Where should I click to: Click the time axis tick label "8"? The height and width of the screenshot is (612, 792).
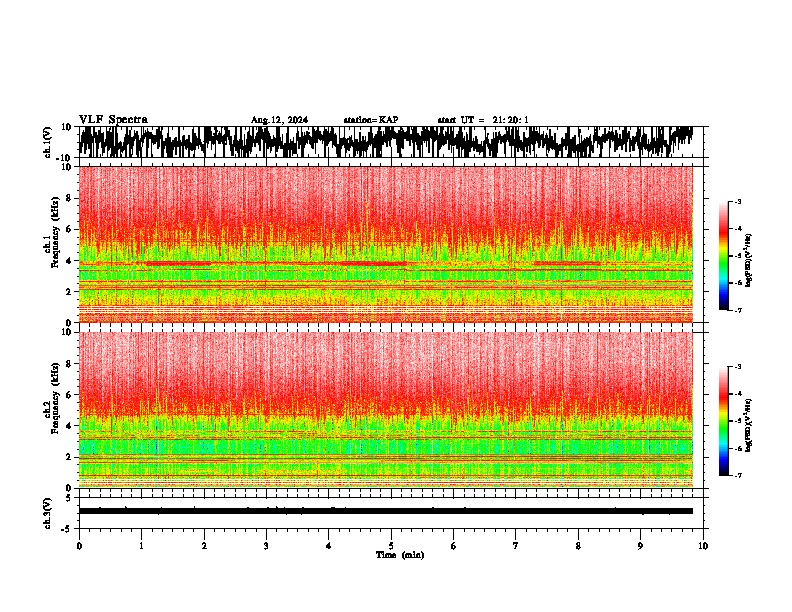[578, 546]
